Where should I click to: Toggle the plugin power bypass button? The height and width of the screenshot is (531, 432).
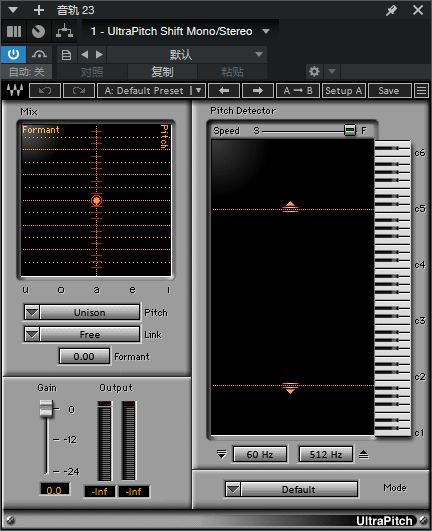(13, 55)
